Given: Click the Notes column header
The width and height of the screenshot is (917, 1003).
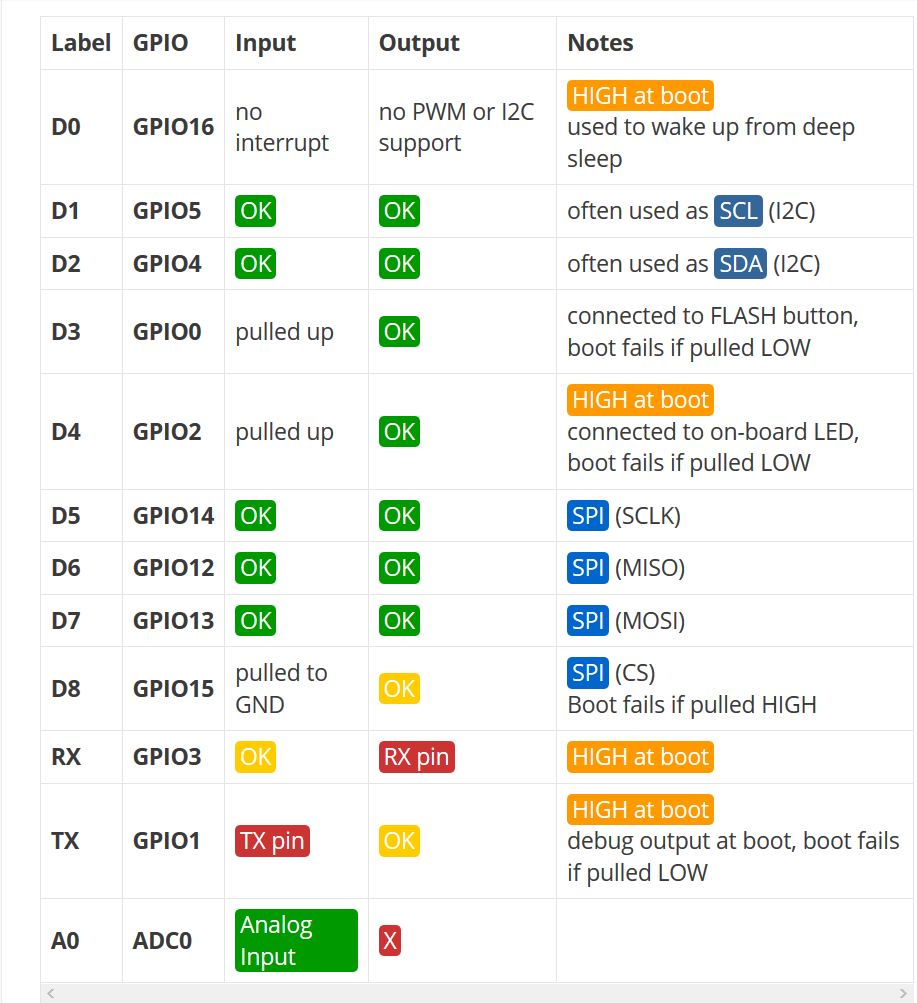Looking at the screenshot, I should (600, 43).
